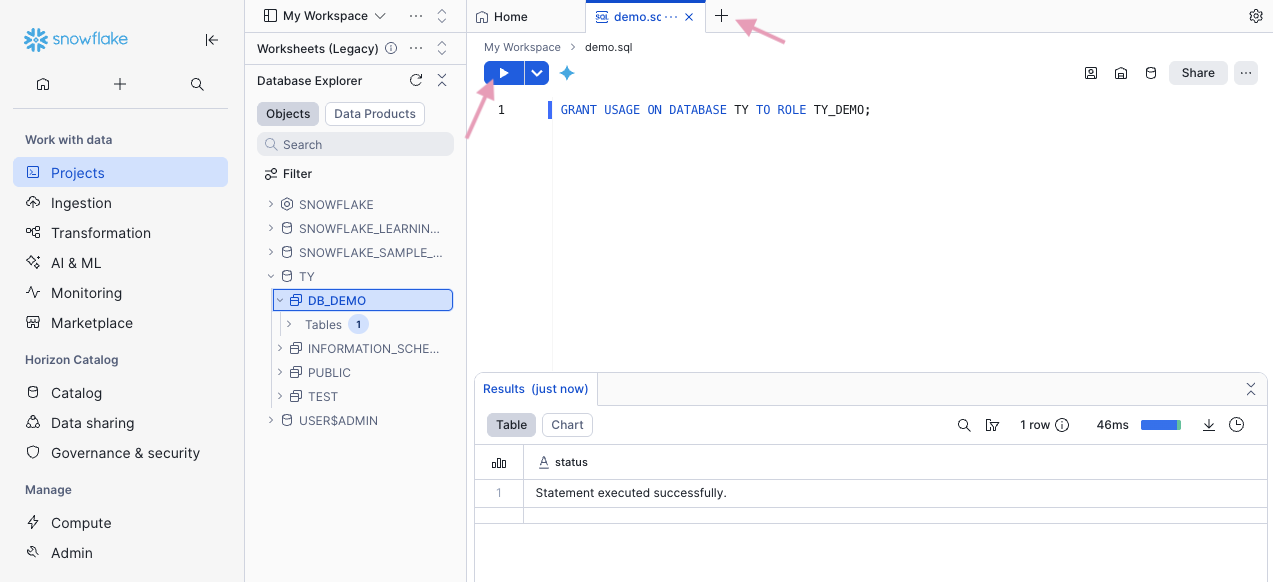This screenshot has width=1273, height=582.
Task: Show row count info icon
Action: 1062,425
